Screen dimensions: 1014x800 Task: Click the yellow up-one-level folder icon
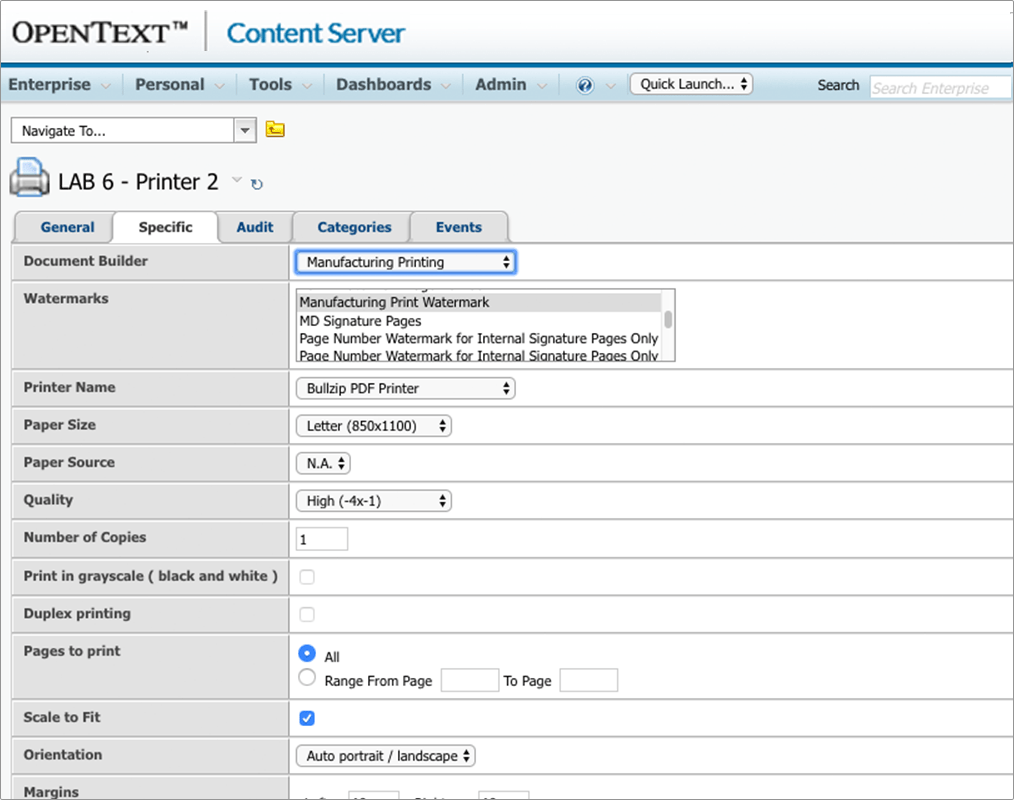click(275, 129)
